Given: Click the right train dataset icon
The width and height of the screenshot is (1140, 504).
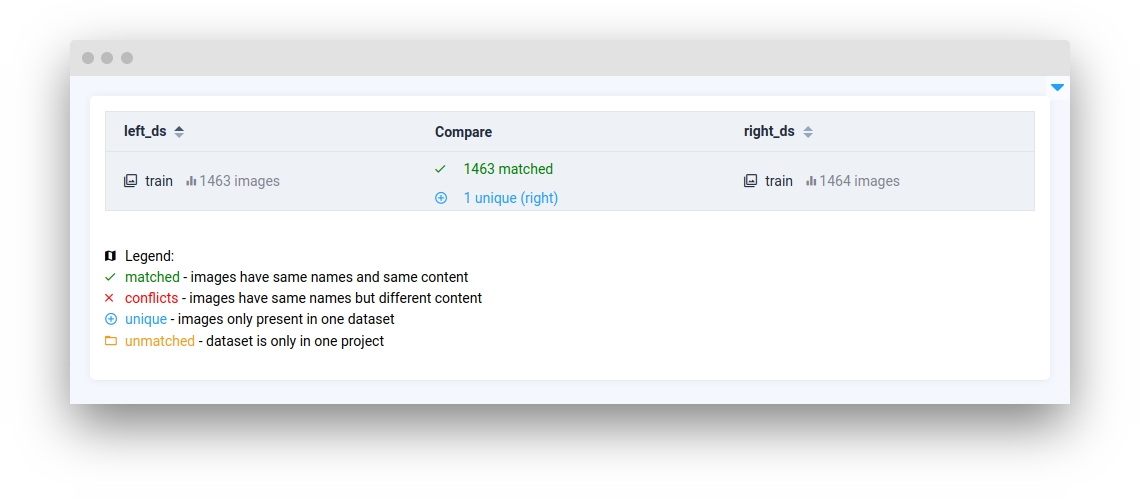Looking at the screenshot, I should tap(750, 181).
